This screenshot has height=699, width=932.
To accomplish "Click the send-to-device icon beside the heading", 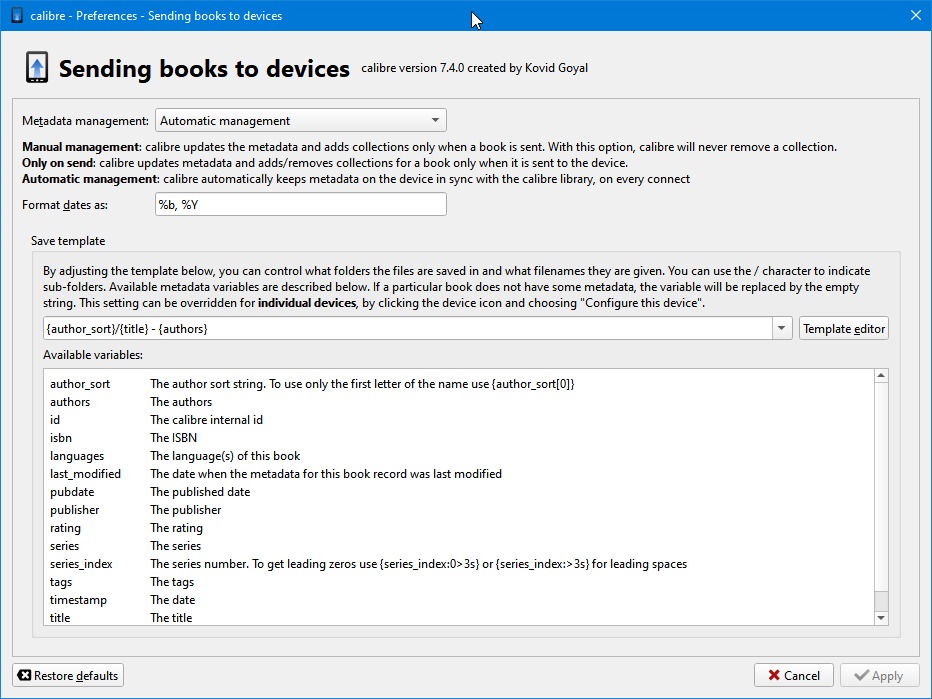I will pyautogui.click(x=37, y=68).
